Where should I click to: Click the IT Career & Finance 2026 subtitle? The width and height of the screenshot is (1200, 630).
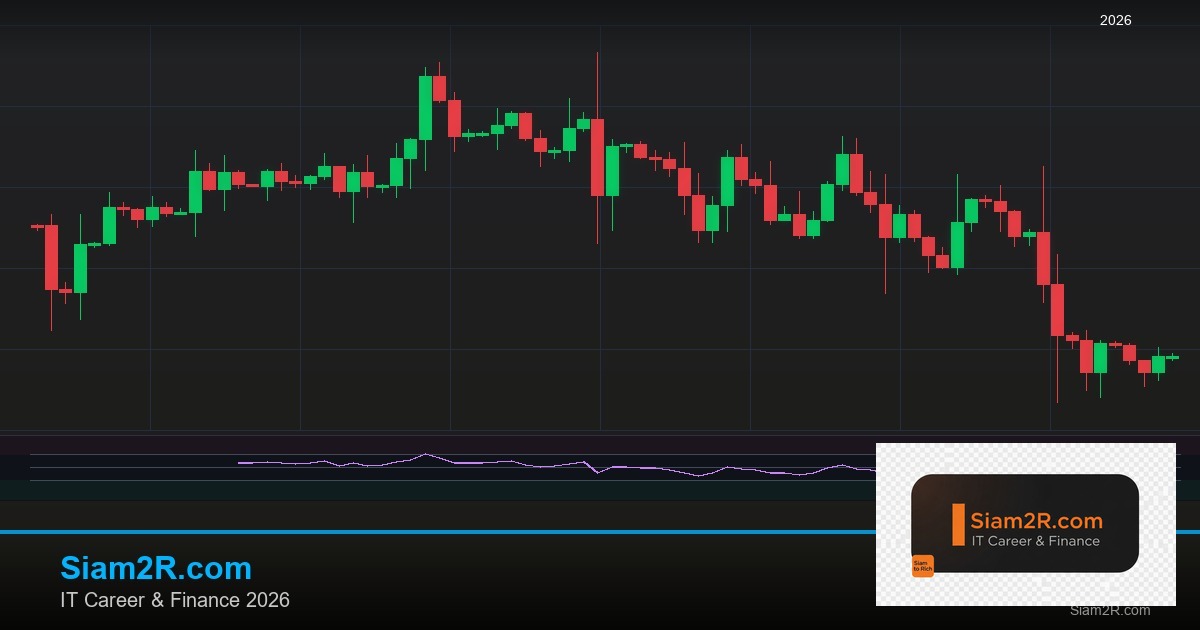pos(175,600)
